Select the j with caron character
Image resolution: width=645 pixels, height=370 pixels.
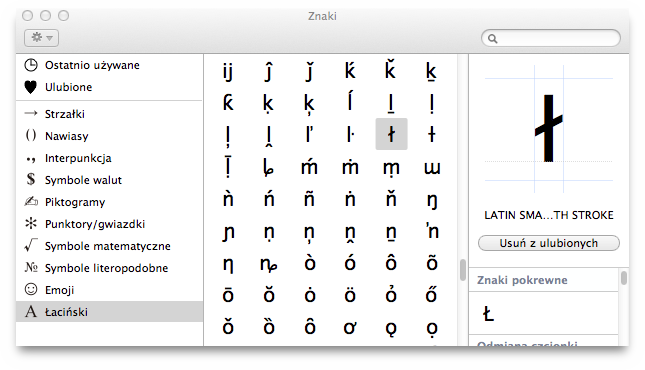pyautogui.click(x=309, y=71)
